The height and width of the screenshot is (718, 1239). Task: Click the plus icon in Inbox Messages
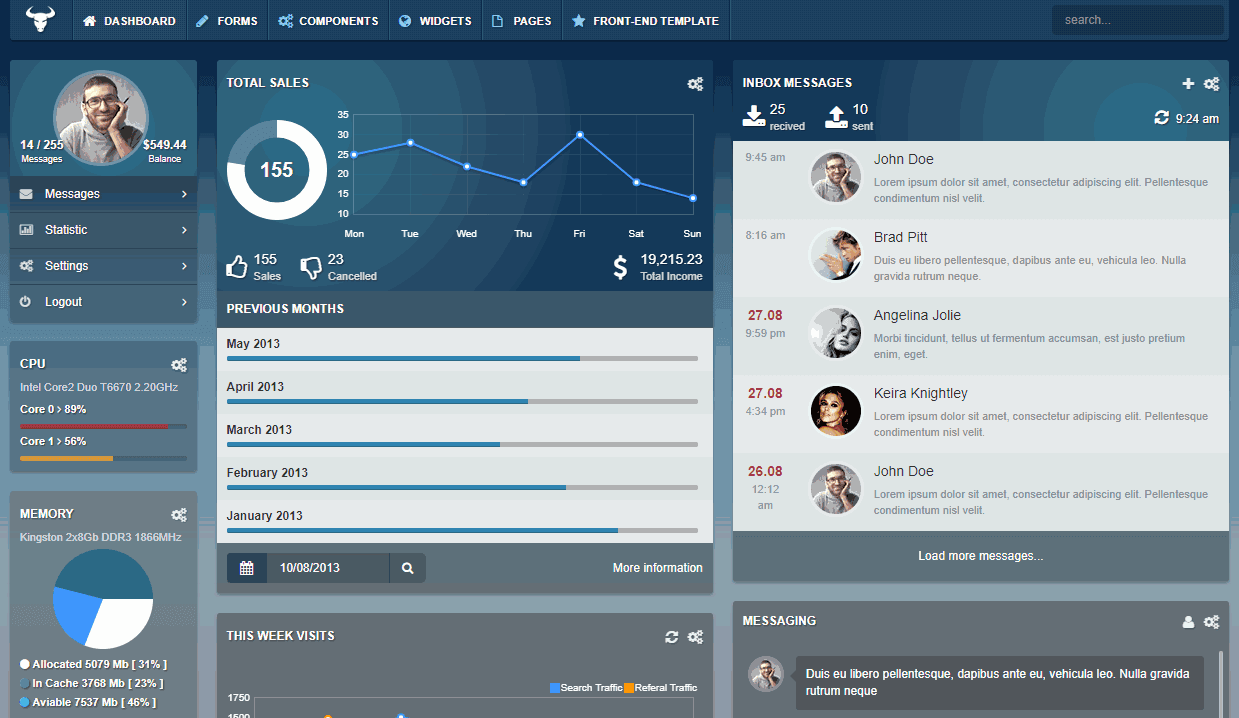[x=1188, y=84]
